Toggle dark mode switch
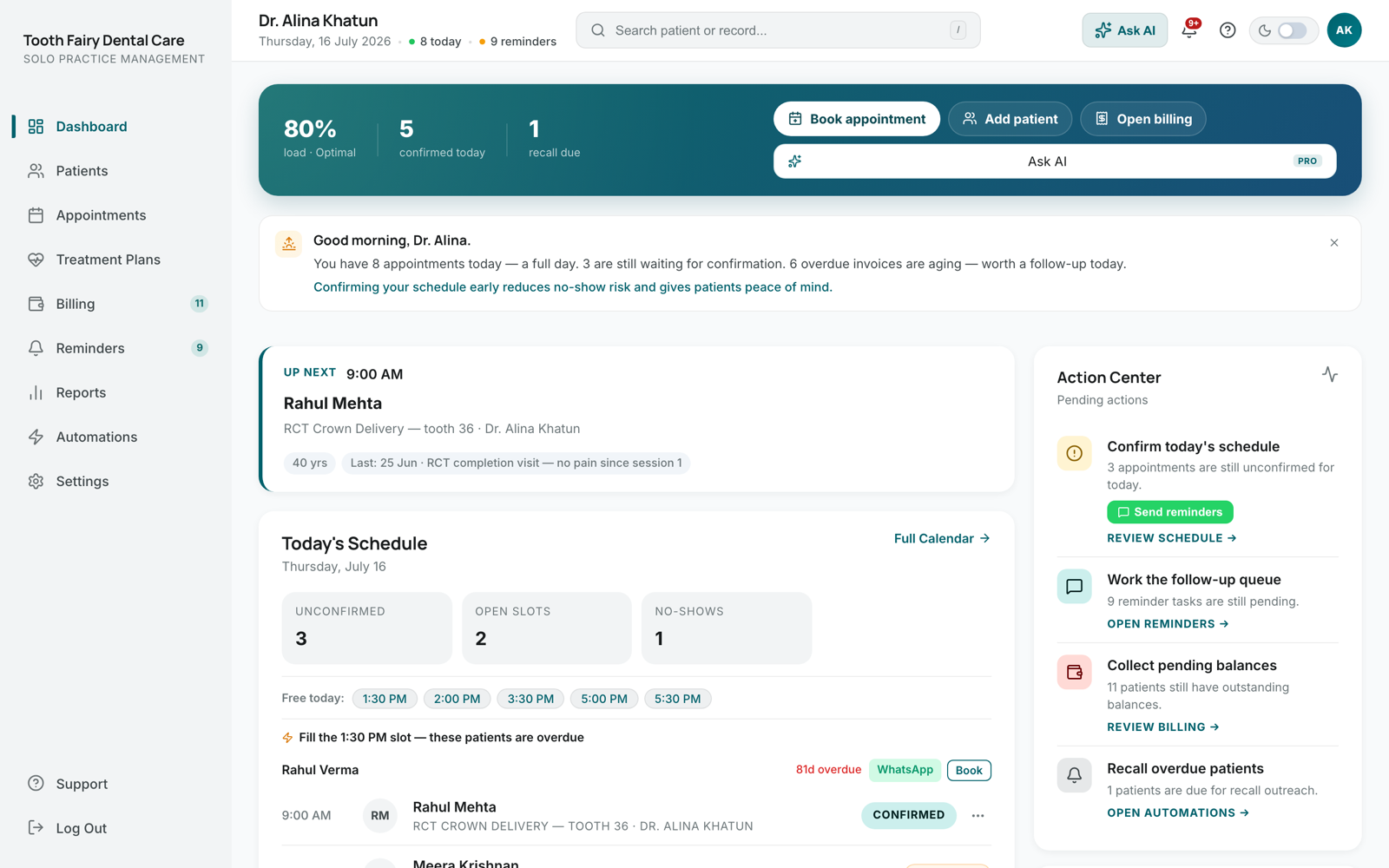The height and width of the screenshot is (868, 1389). coord(1292,30)
